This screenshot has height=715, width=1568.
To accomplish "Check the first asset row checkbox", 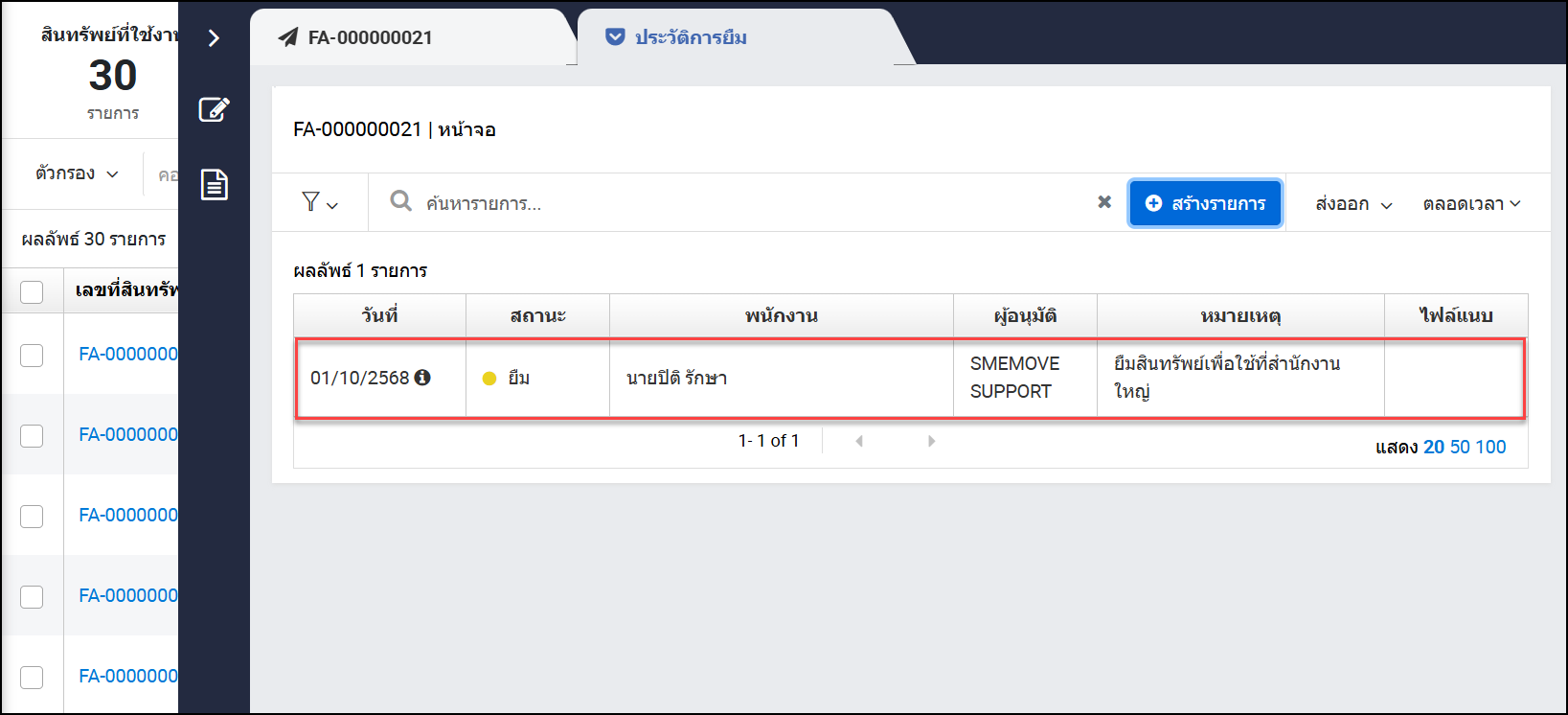I will point(32,356).
